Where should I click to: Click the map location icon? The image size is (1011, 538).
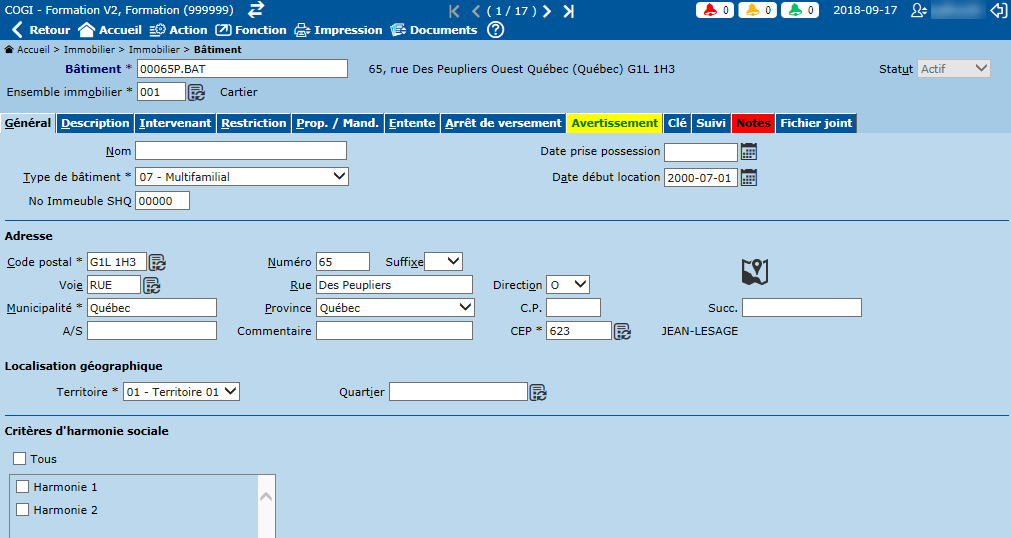[x=754, y=271]
